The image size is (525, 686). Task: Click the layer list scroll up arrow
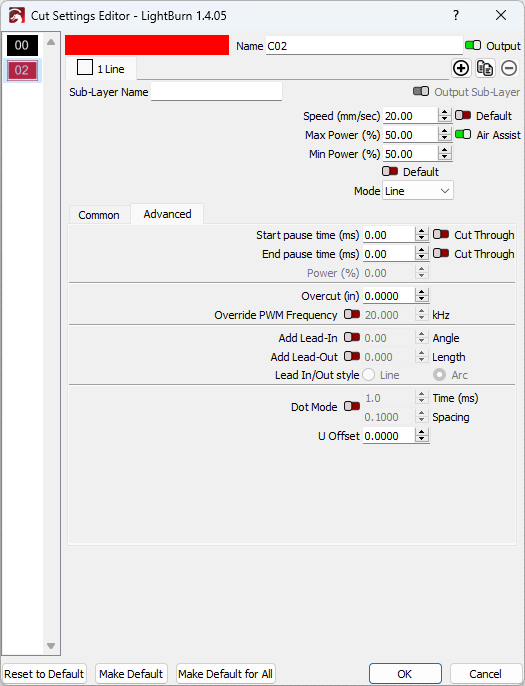51,42
